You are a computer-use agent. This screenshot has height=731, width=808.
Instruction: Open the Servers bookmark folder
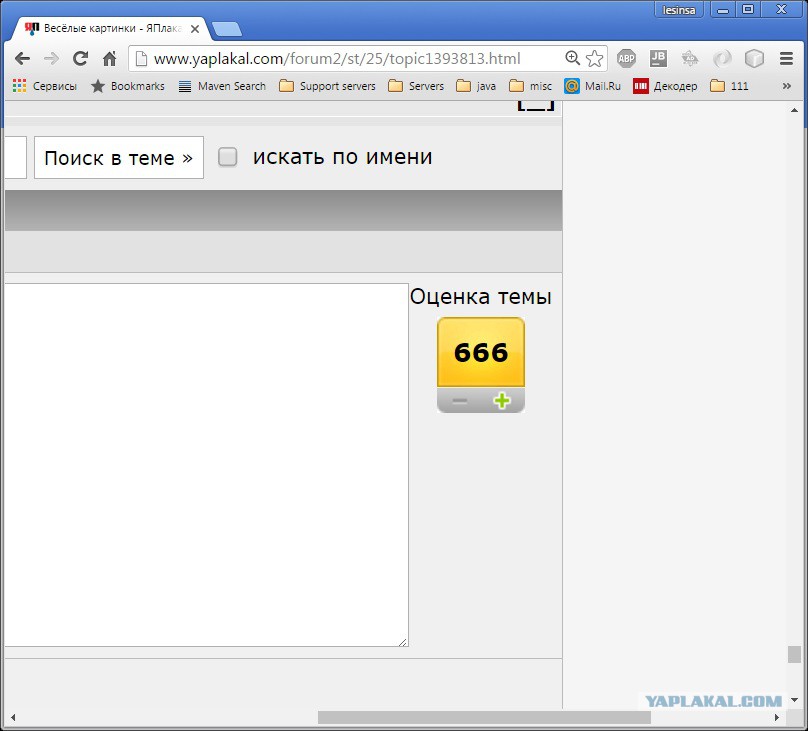tap(416, 86)
